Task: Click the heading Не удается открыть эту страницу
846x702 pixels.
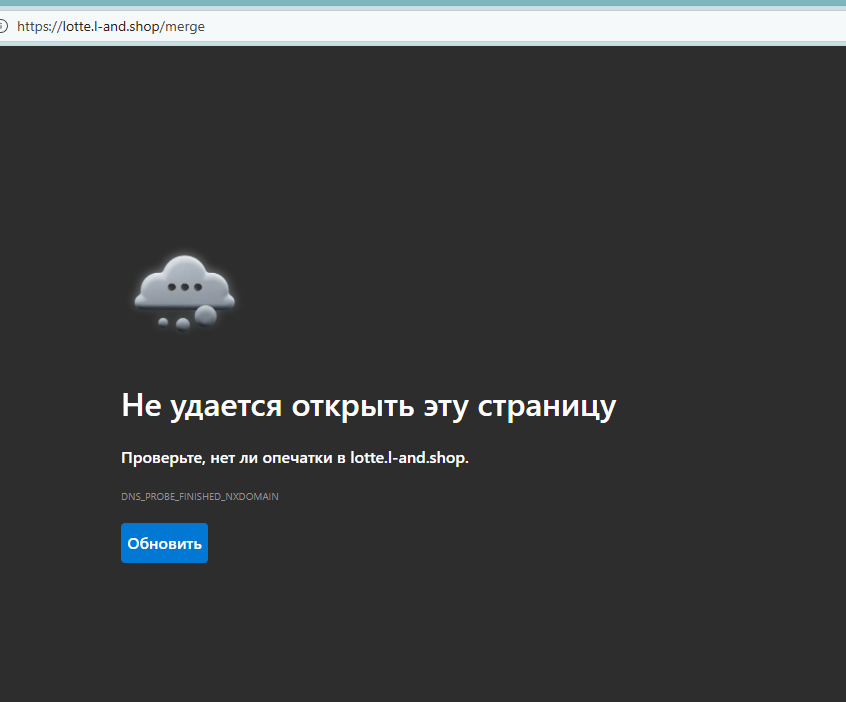Action: (369, 406)
